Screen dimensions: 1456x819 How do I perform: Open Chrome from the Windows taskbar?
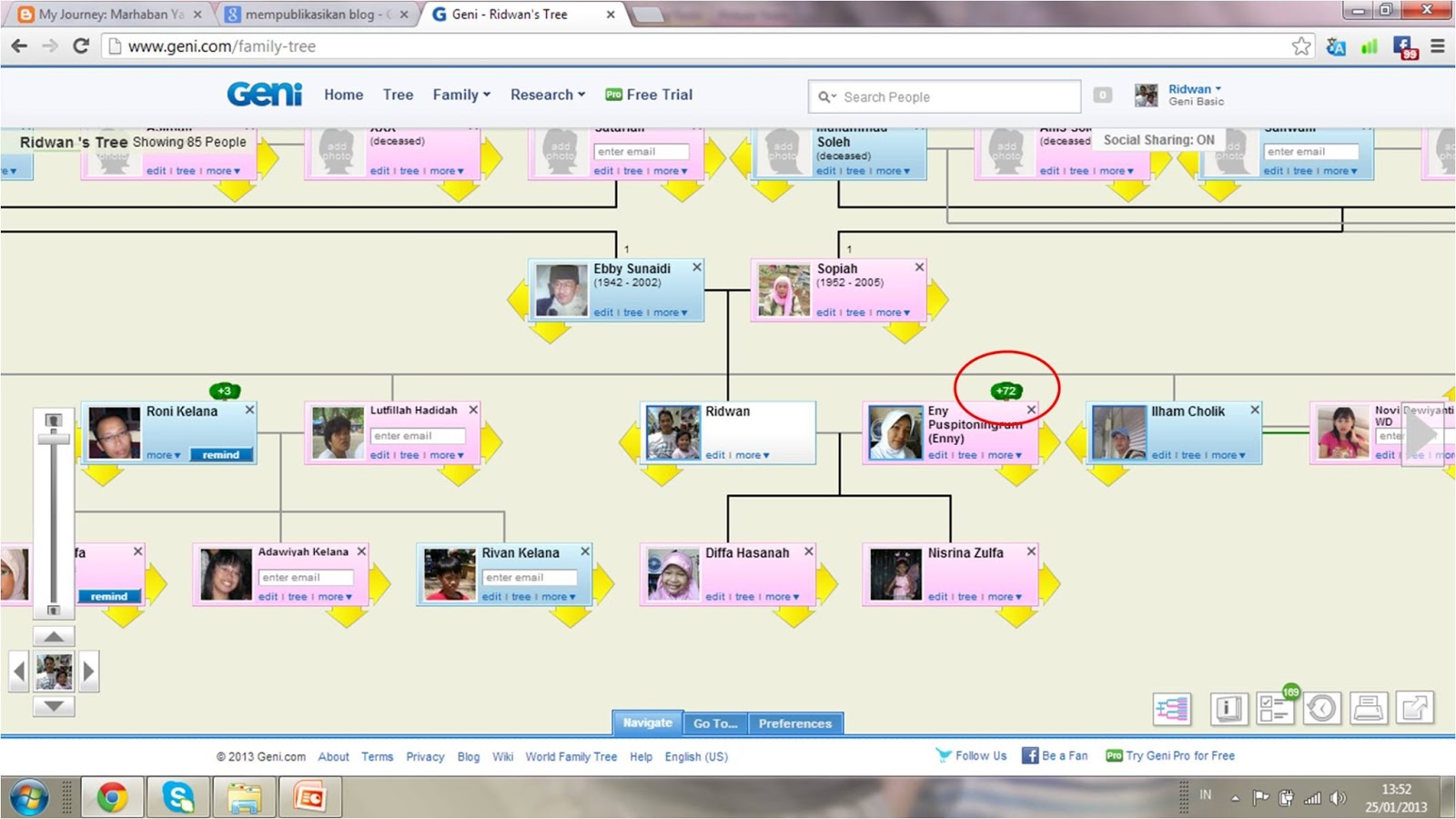113,798
